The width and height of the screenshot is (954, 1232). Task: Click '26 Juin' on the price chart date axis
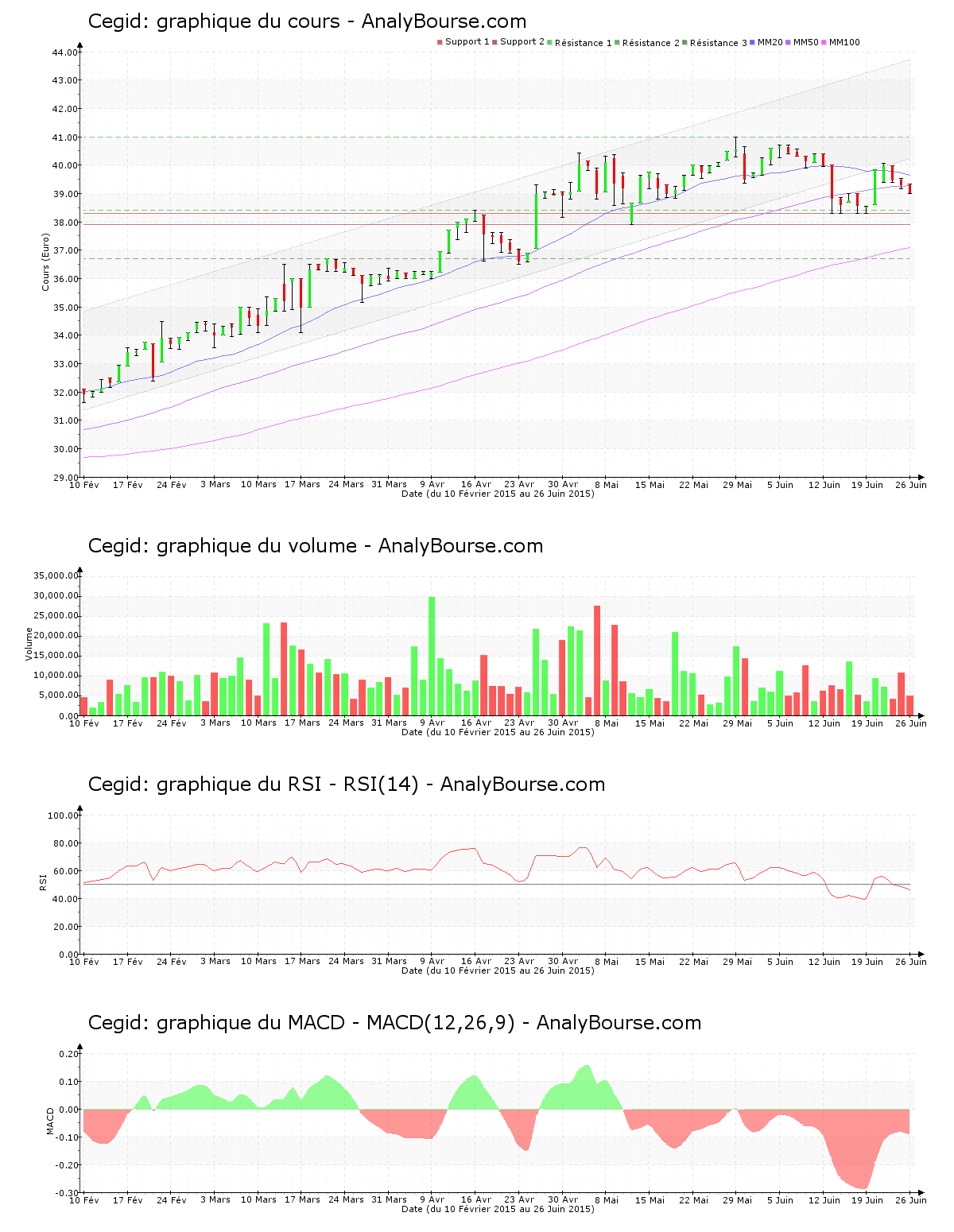[911, 485]
